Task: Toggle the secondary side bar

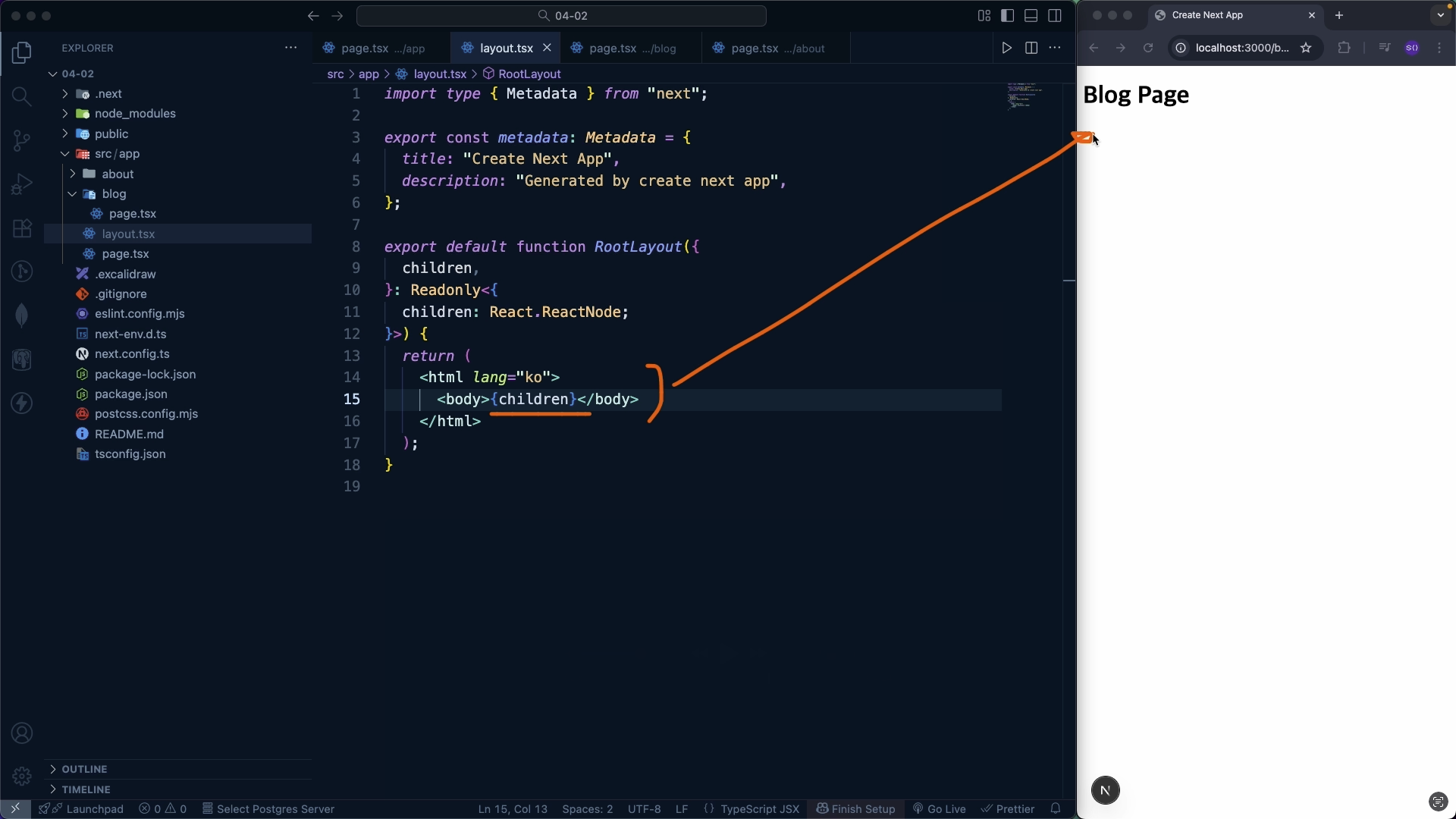Action: point(1054,16)
